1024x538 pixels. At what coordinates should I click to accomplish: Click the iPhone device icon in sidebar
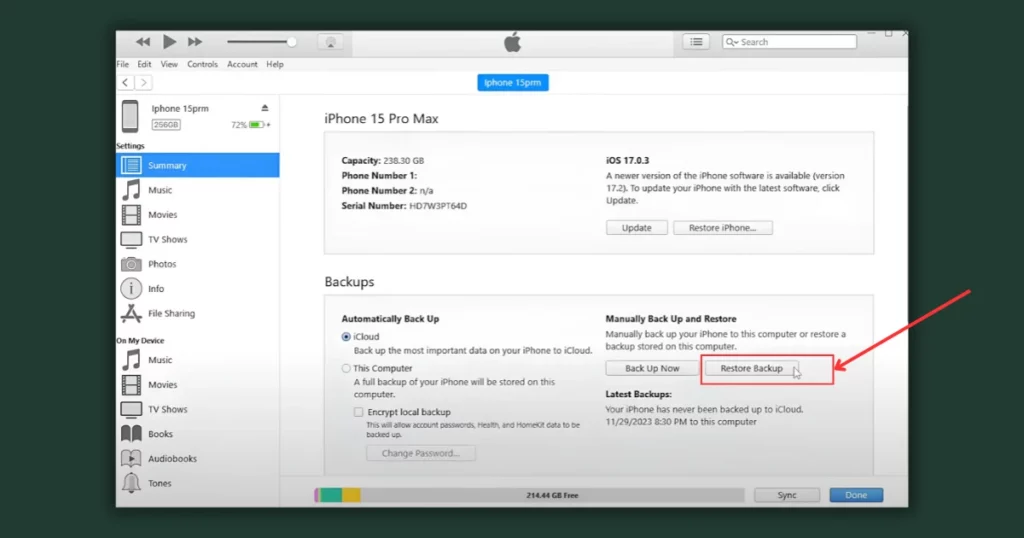[130, 116]
